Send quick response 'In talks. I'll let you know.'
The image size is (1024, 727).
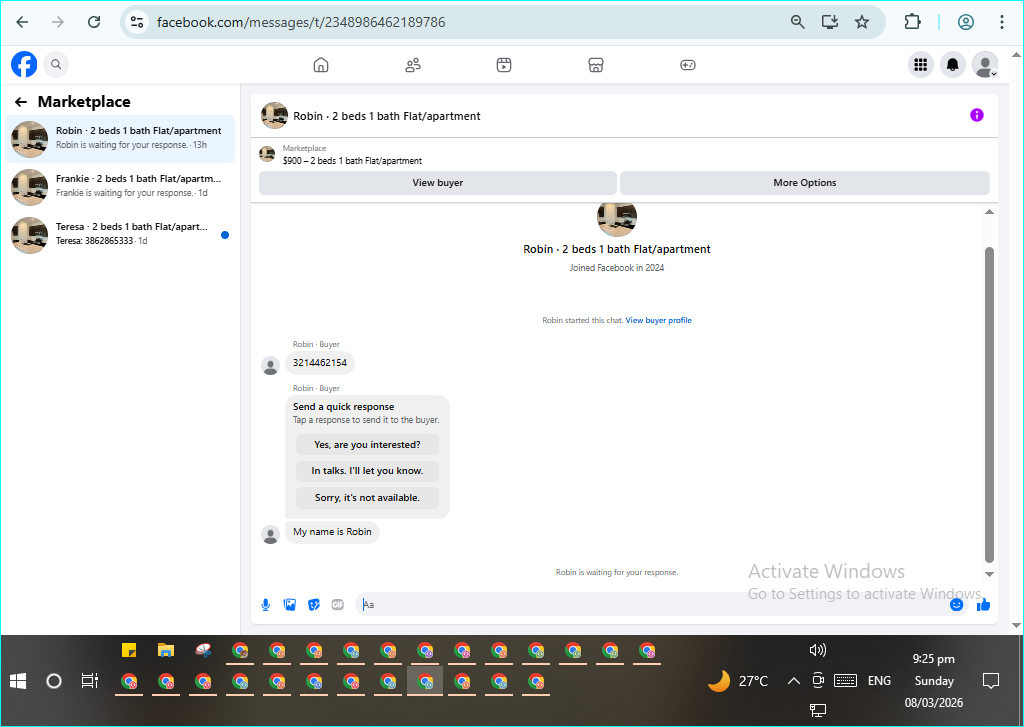click(x=367, y=471)
